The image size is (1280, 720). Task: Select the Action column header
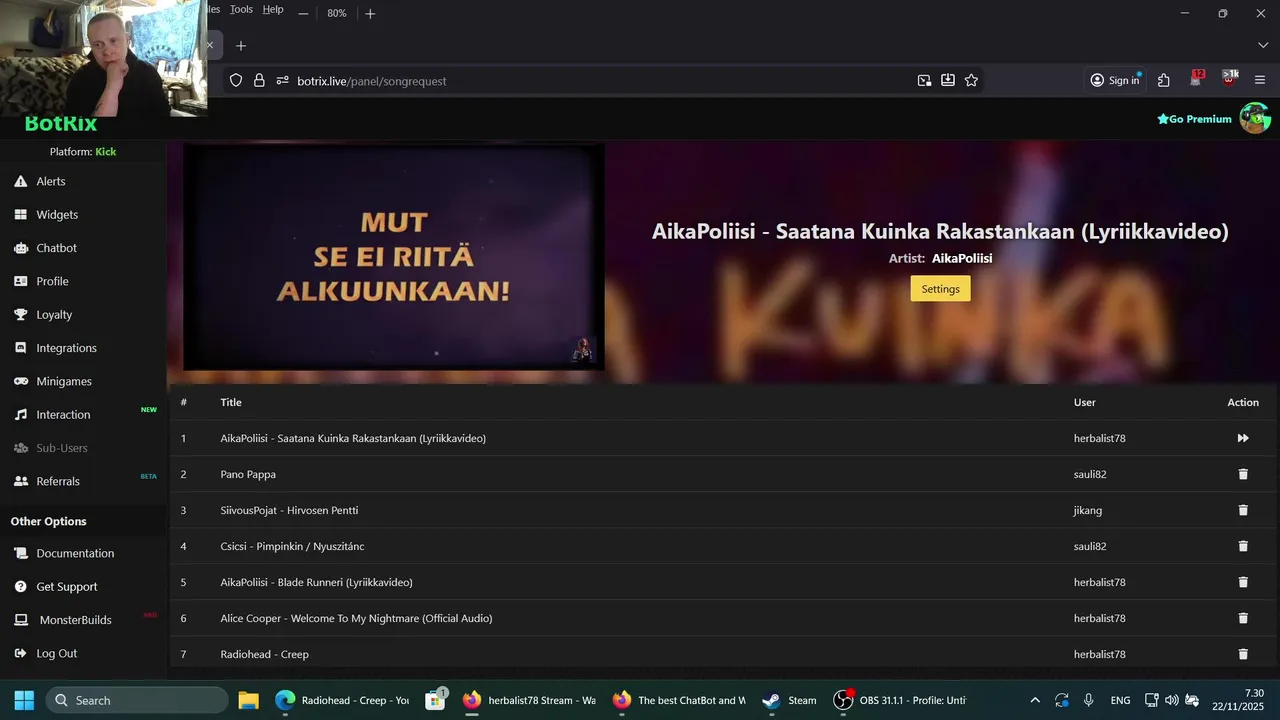(x=1243, y=402)
